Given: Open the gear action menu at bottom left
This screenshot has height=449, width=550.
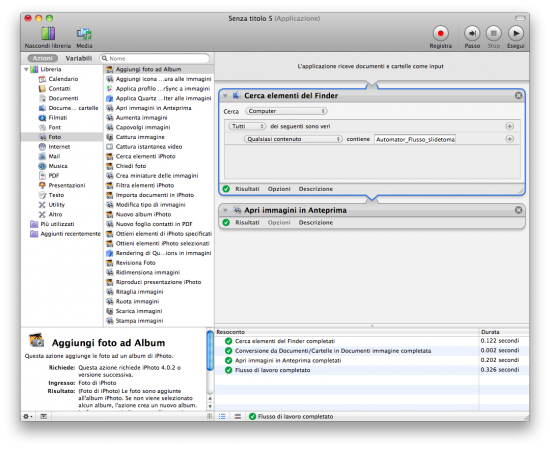Looking at the screenshot, I should [28, 416].
